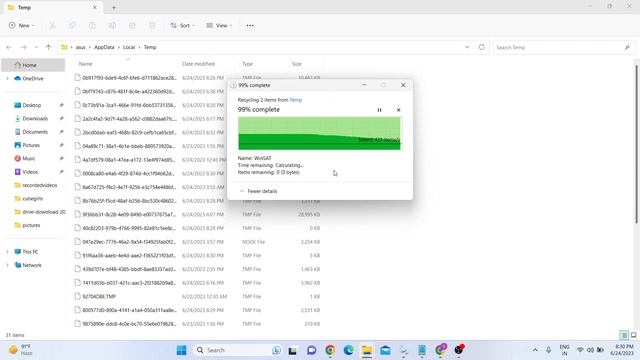The image size is (640, 360).
Task: Open recent locations dropdown arrow
Action: [36, 47]
